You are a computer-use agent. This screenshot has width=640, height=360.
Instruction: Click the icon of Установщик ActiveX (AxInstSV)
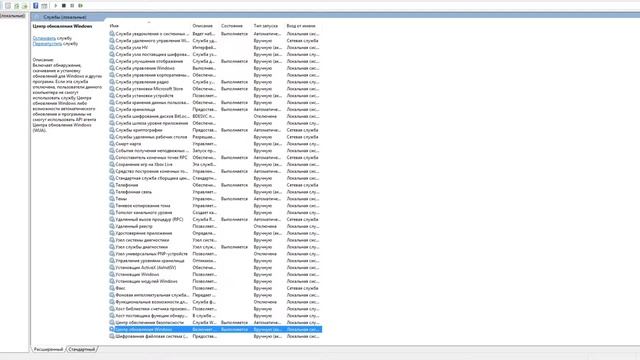pos(112,267)
